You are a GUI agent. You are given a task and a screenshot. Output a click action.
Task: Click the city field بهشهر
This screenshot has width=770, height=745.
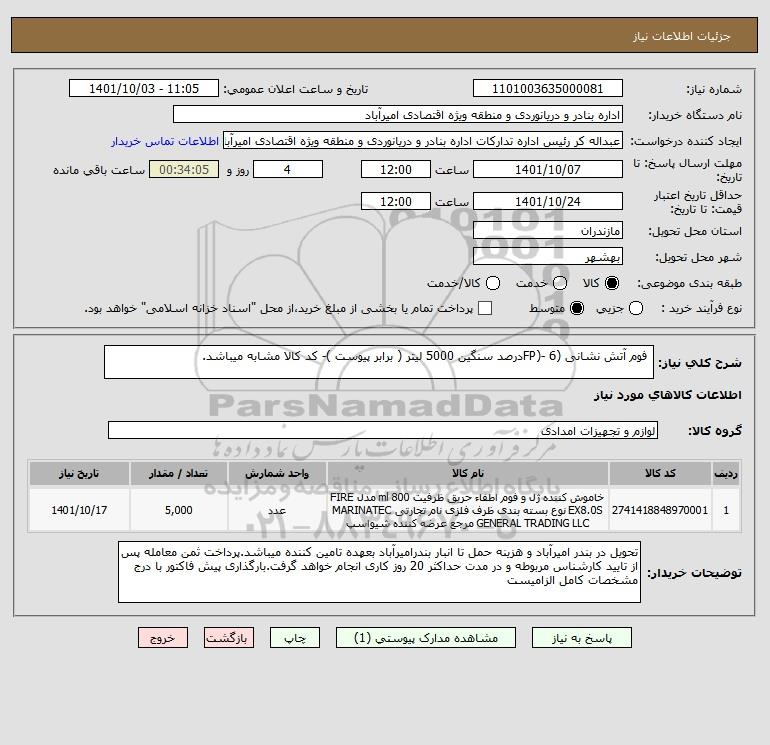548,256
